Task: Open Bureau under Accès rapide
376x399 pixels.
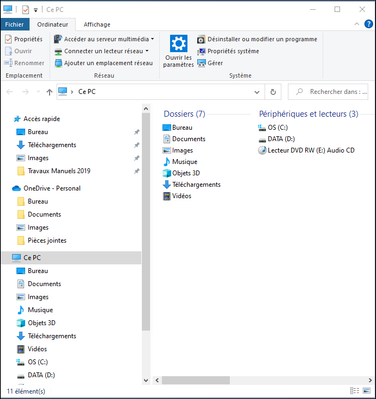Action: [x=32, y=132]
